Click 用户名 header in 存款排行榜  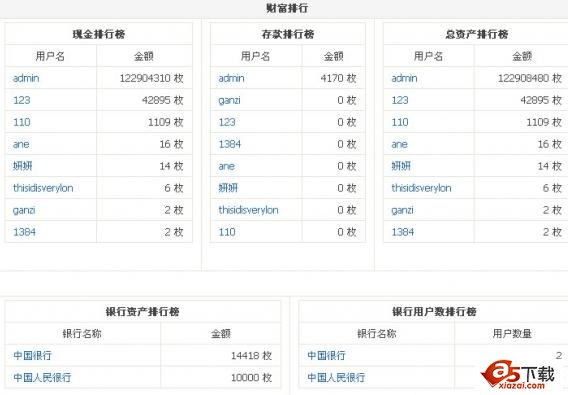point(255,56)
